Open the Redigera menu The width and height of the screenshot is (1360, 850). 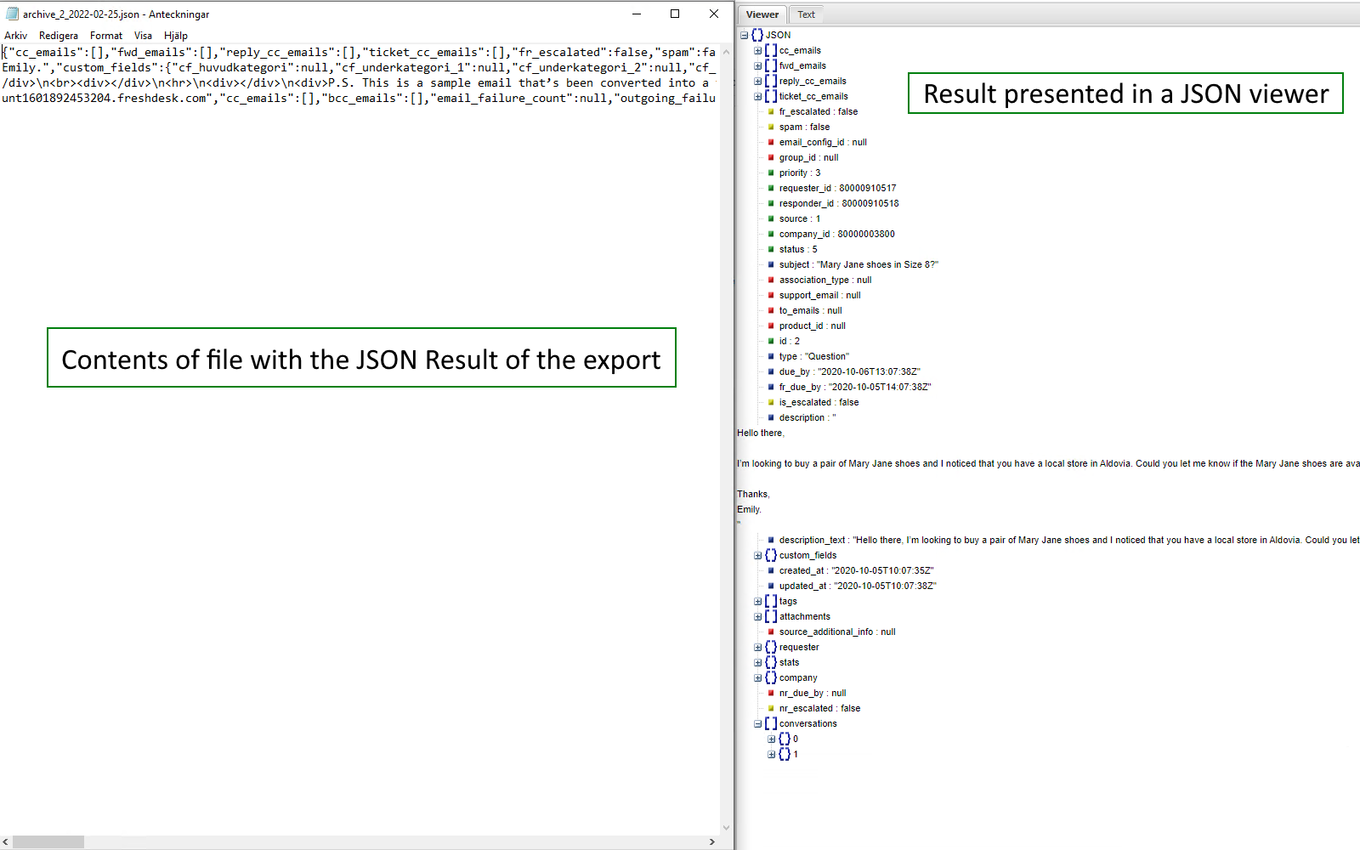(x=58, y=35)
